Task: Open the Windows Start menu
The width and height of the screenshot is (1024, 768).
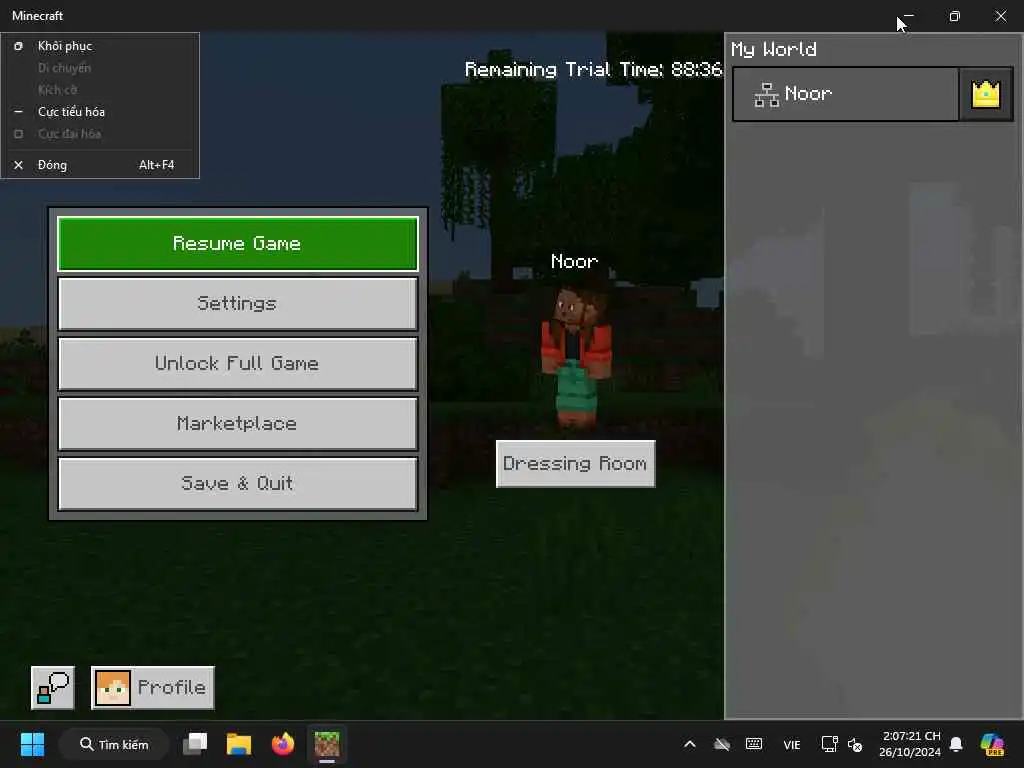Action: [x=32, y=744]
